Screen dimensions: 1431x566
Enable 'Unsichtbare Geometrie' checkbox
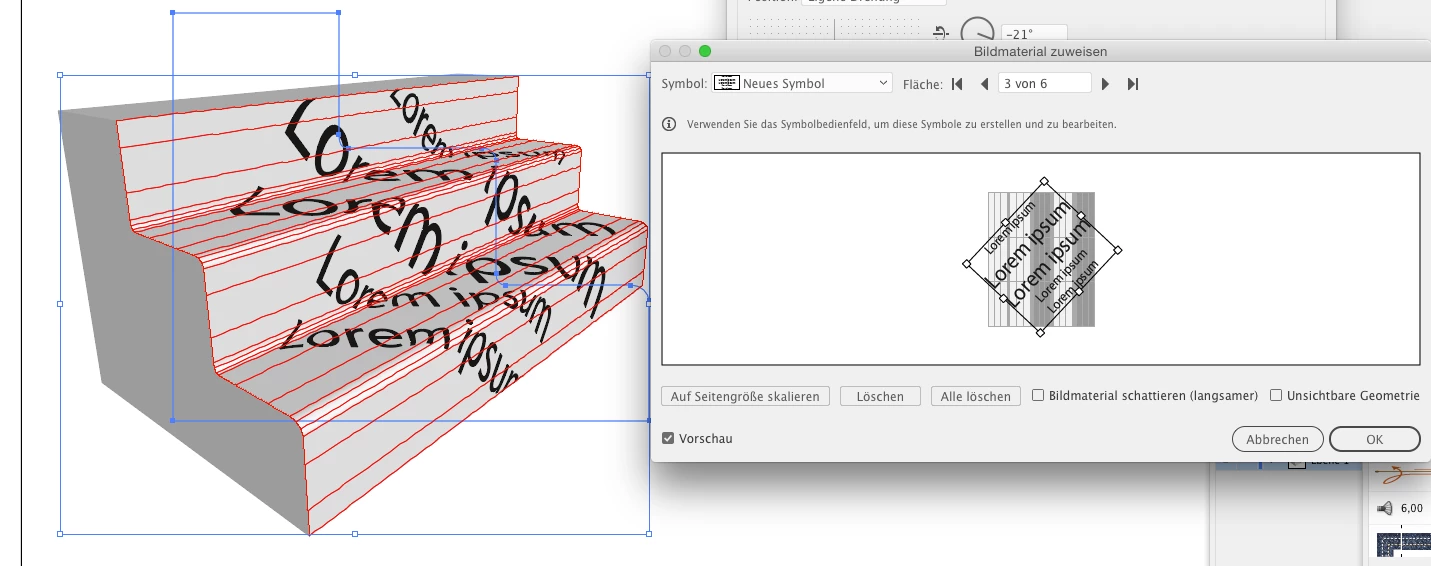pos(1276,396)
